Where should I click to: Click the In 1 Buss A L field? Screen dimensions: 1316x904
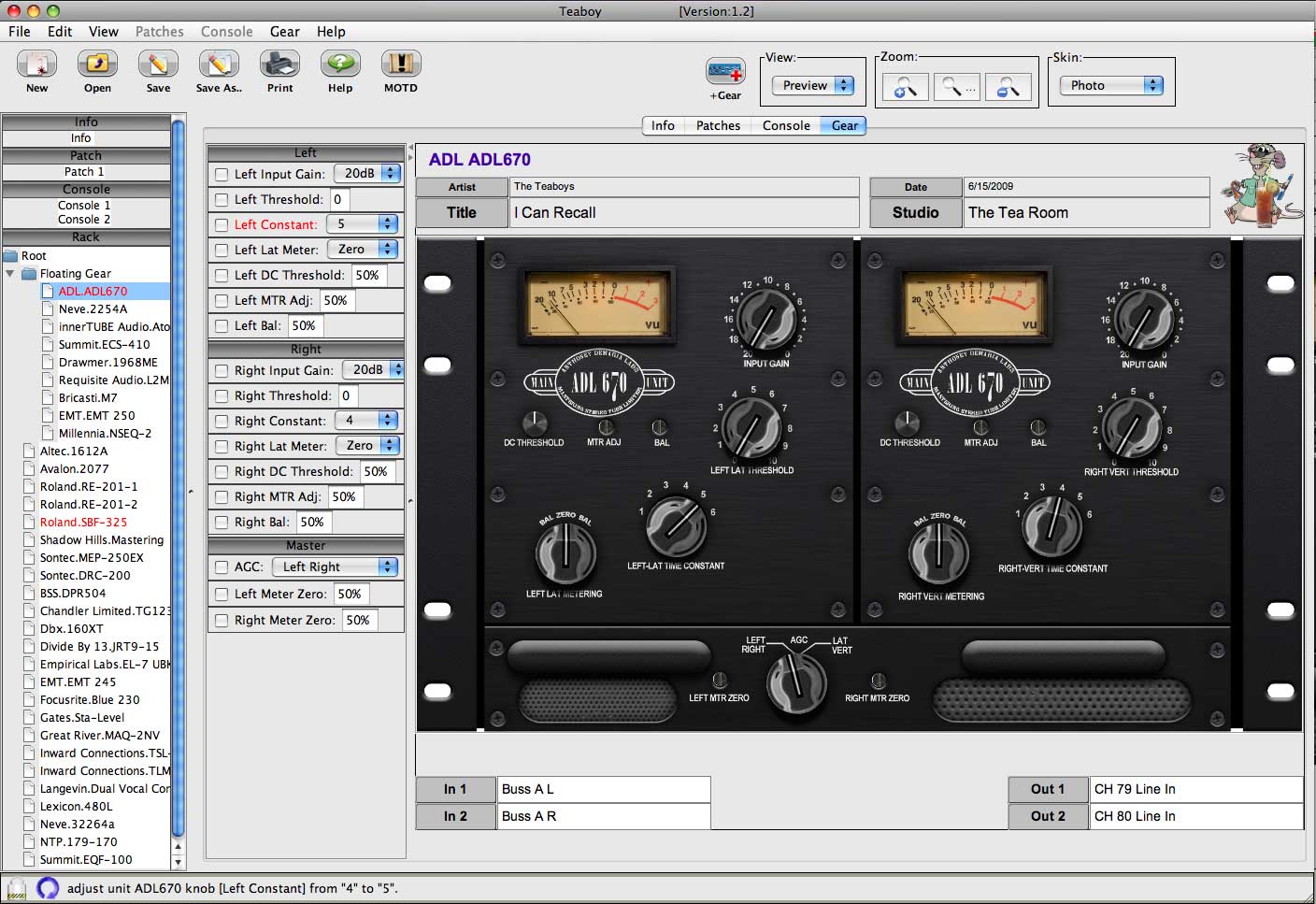click(604, 789)
